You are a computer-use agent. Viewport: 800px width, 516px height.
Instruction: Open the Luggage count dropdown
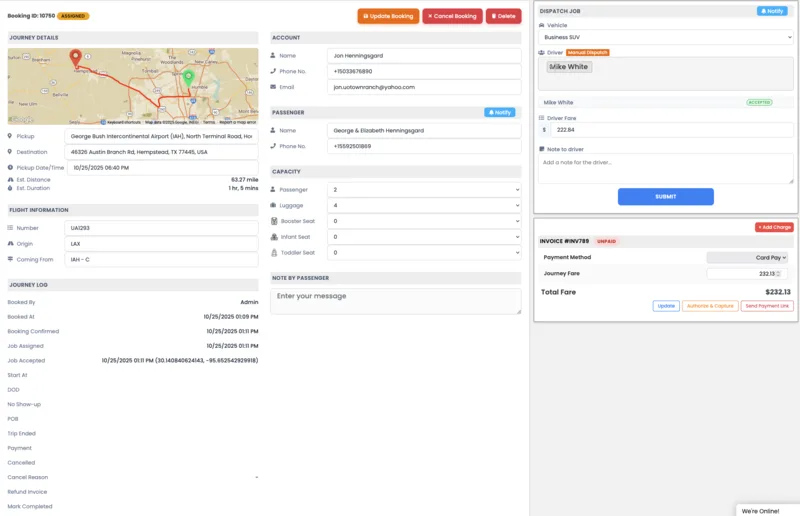[x=424, y=205]
